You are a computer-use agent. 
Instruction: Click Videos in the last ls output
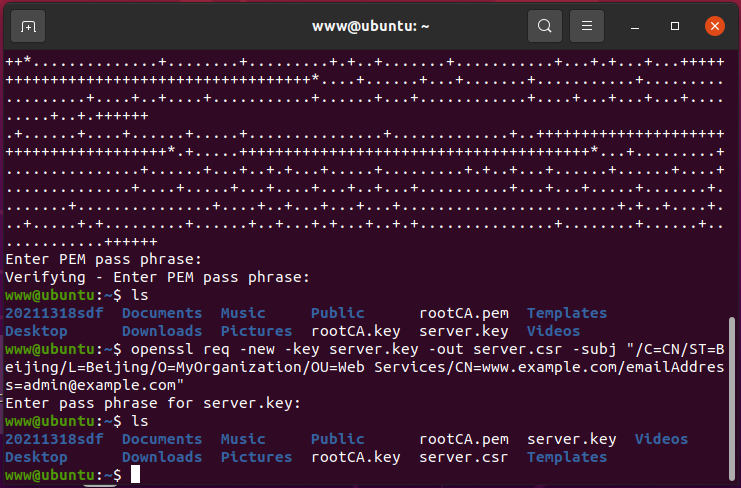(x=661, y=439)
